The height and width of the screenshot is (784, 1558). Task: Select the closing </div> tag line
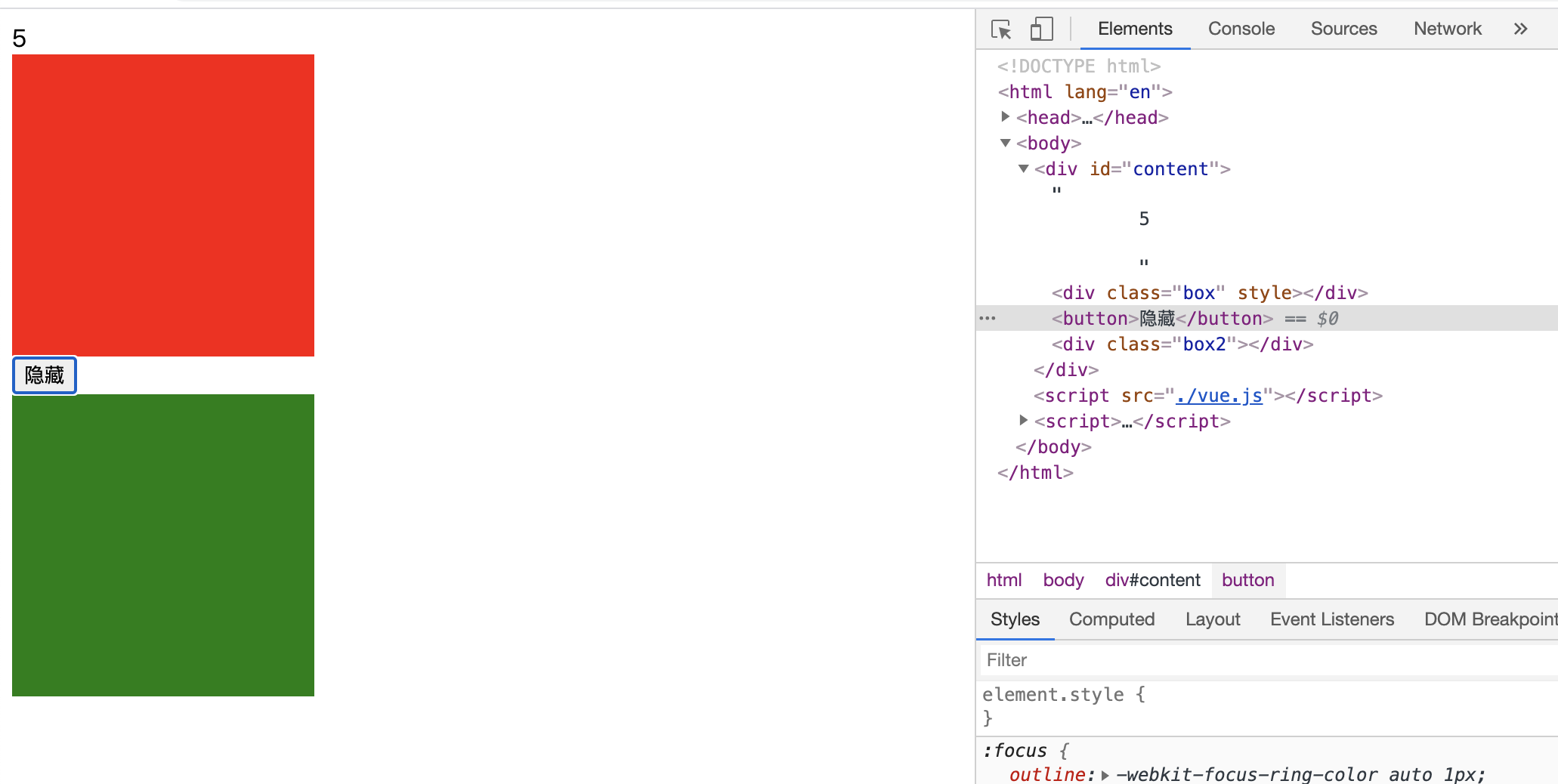pyautogui.click(x=1066, y=370)
